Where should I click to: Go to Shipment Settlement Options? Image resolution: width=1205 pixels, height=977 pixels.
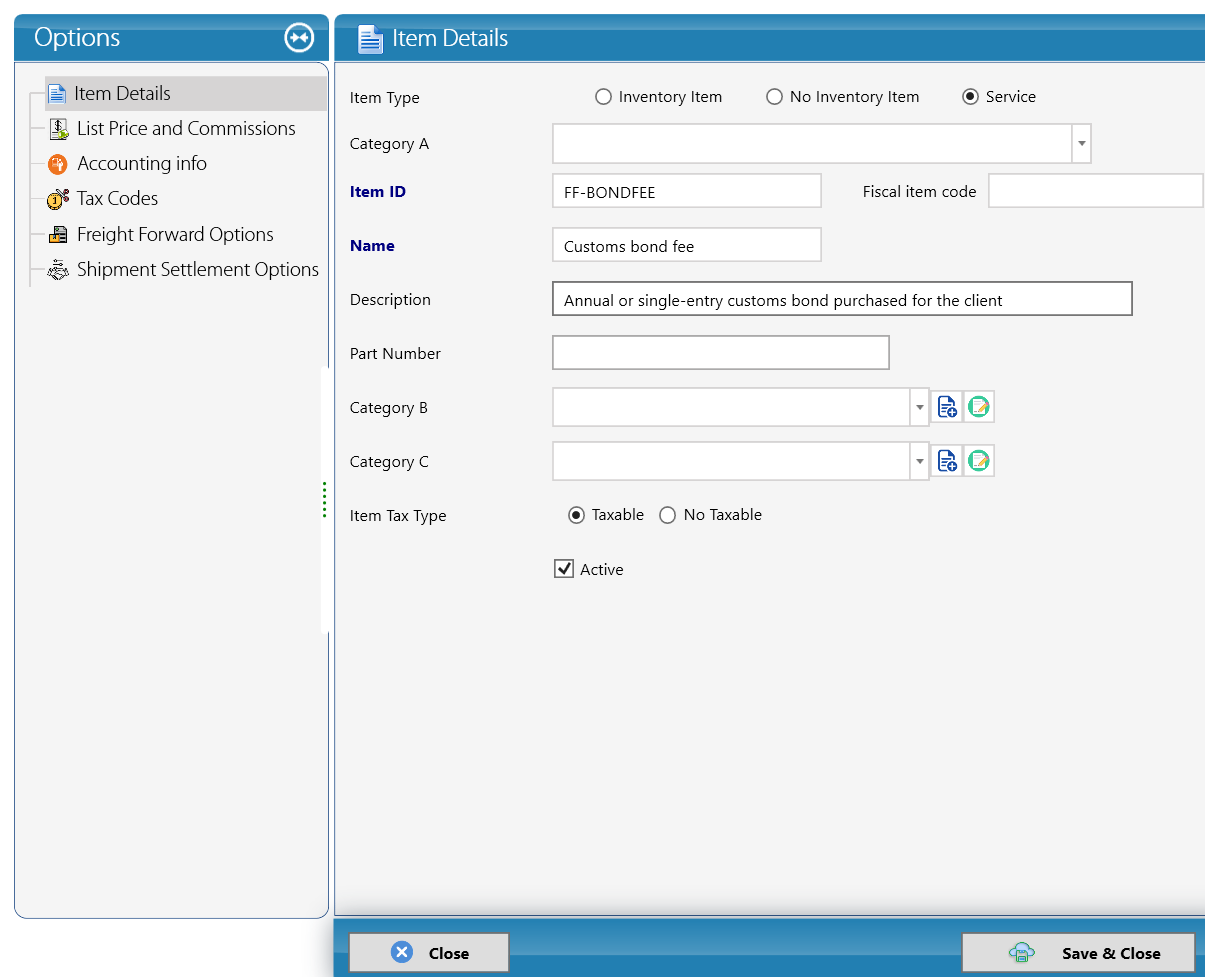[x=197, y=270]
